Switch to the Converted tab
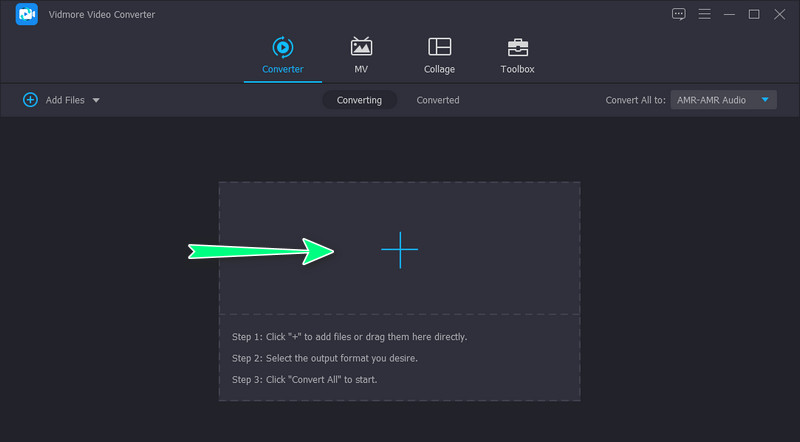Viewport: 800px width, 442px height. (x=438, y=100)
